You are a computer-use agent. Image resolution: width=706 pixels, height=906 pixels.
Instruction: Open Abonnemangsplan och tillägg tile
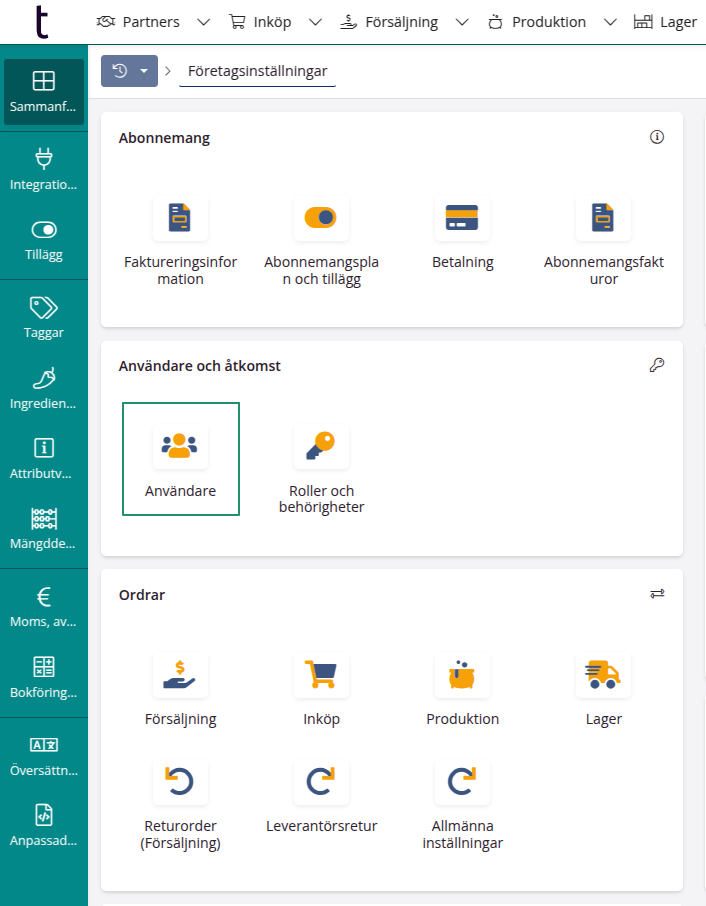point(321,218)
